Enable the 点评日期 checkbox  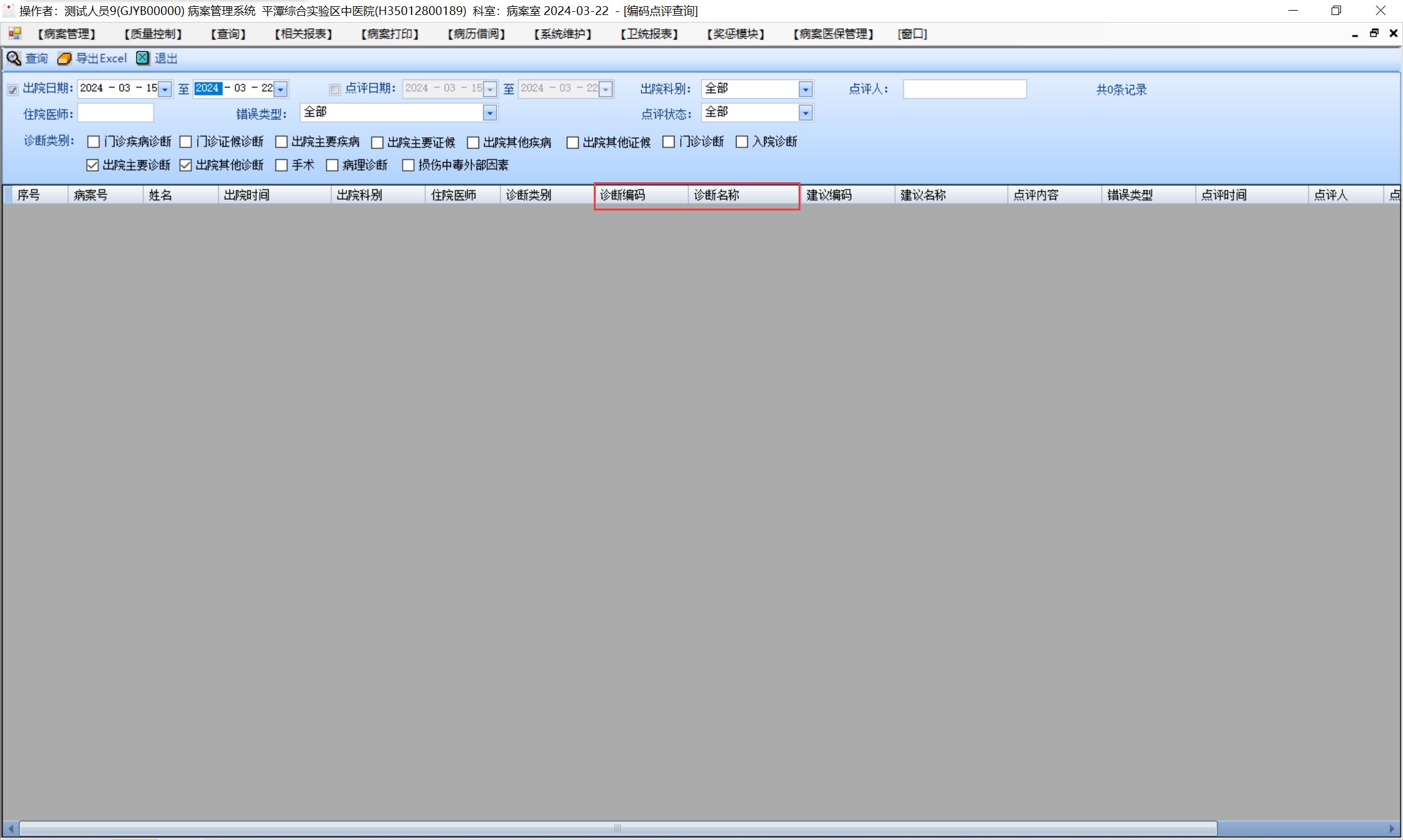[335, 90]
